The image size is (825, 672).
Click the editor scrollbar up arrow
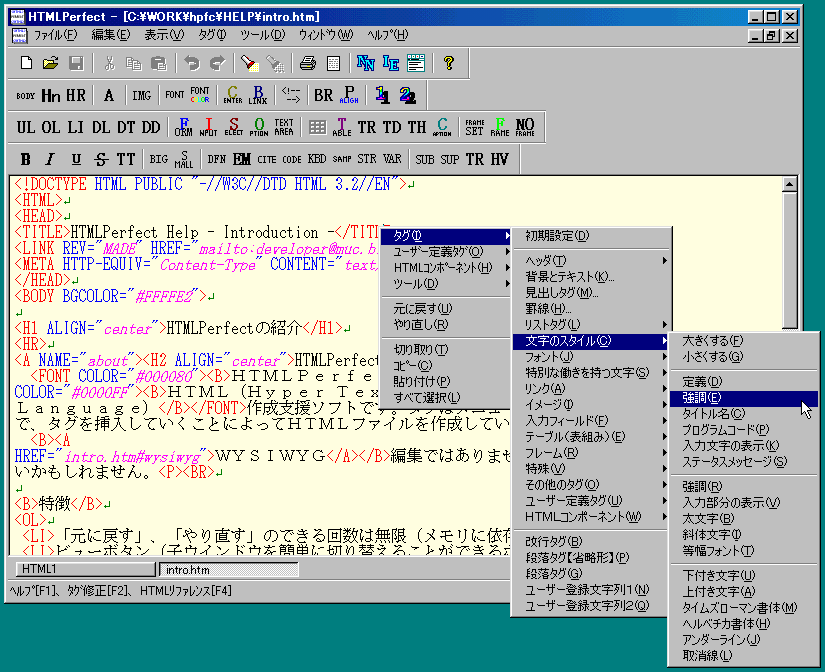point(789,185)
